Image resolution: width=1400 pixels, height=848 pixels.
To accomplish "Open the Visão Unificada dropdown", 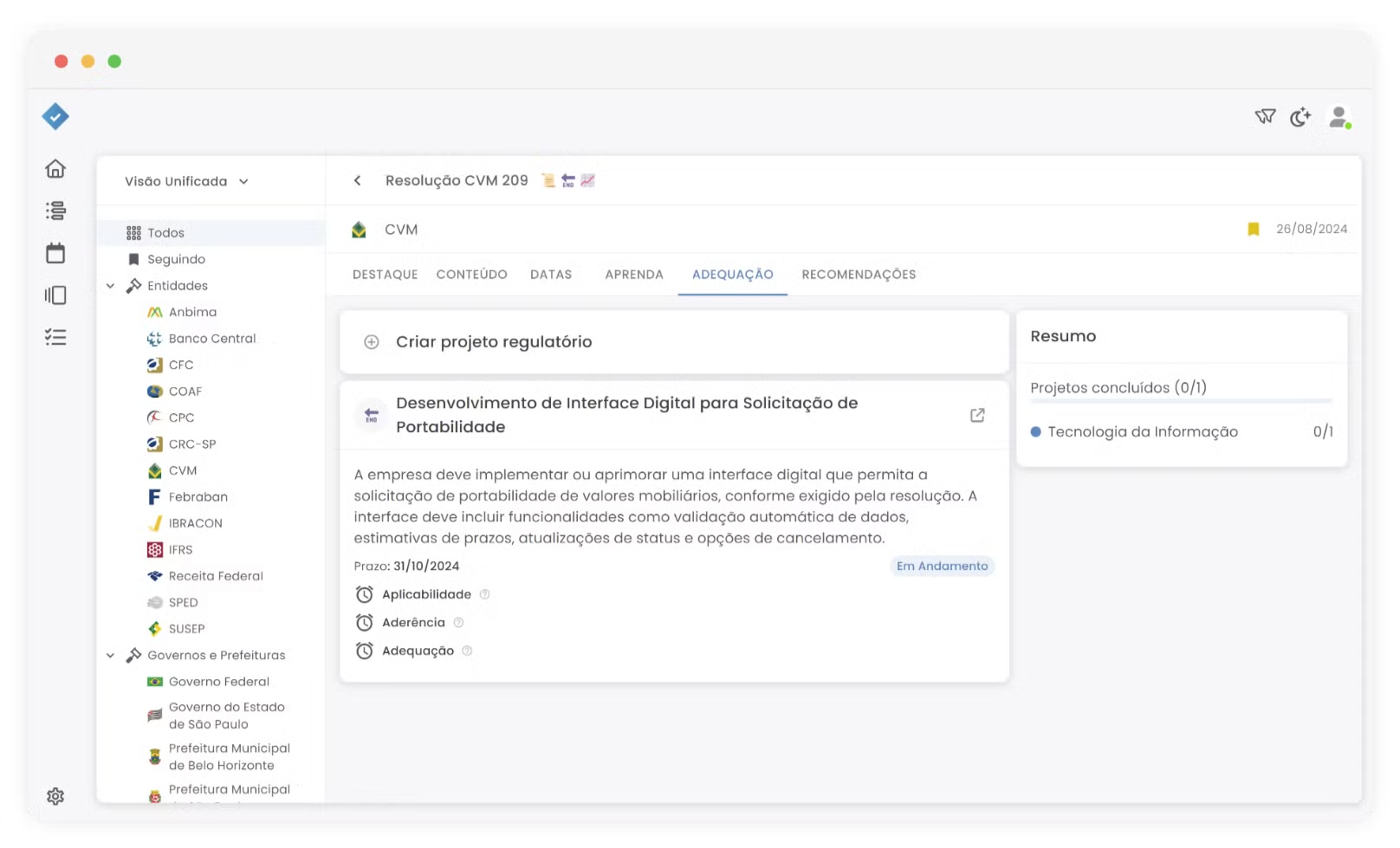I will click(x=186, y=181).
